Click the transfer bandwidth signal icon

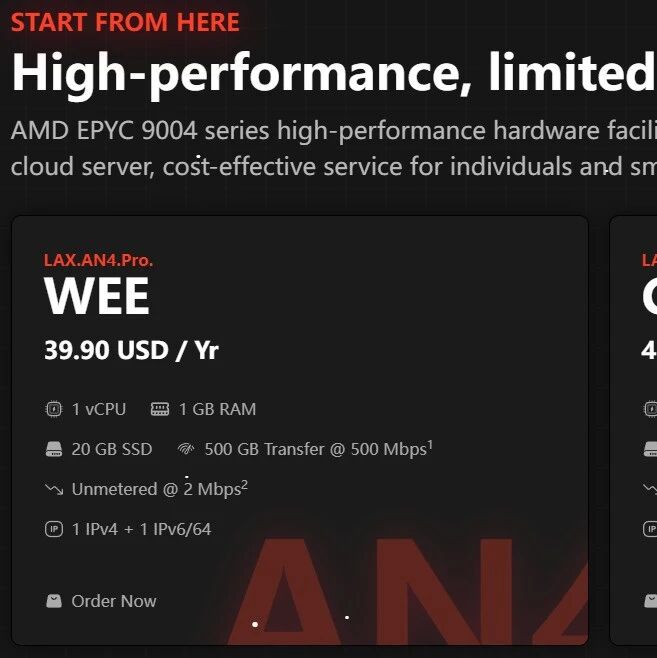tap(186, 449)
